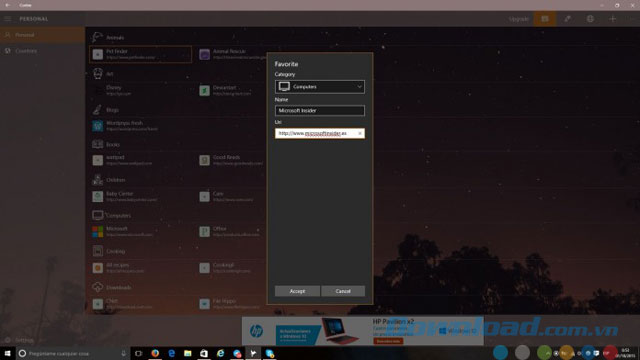The height and width of the screenshot is (360, 640).
Task: Click the Accept button
Action: (x=297, y=291)
